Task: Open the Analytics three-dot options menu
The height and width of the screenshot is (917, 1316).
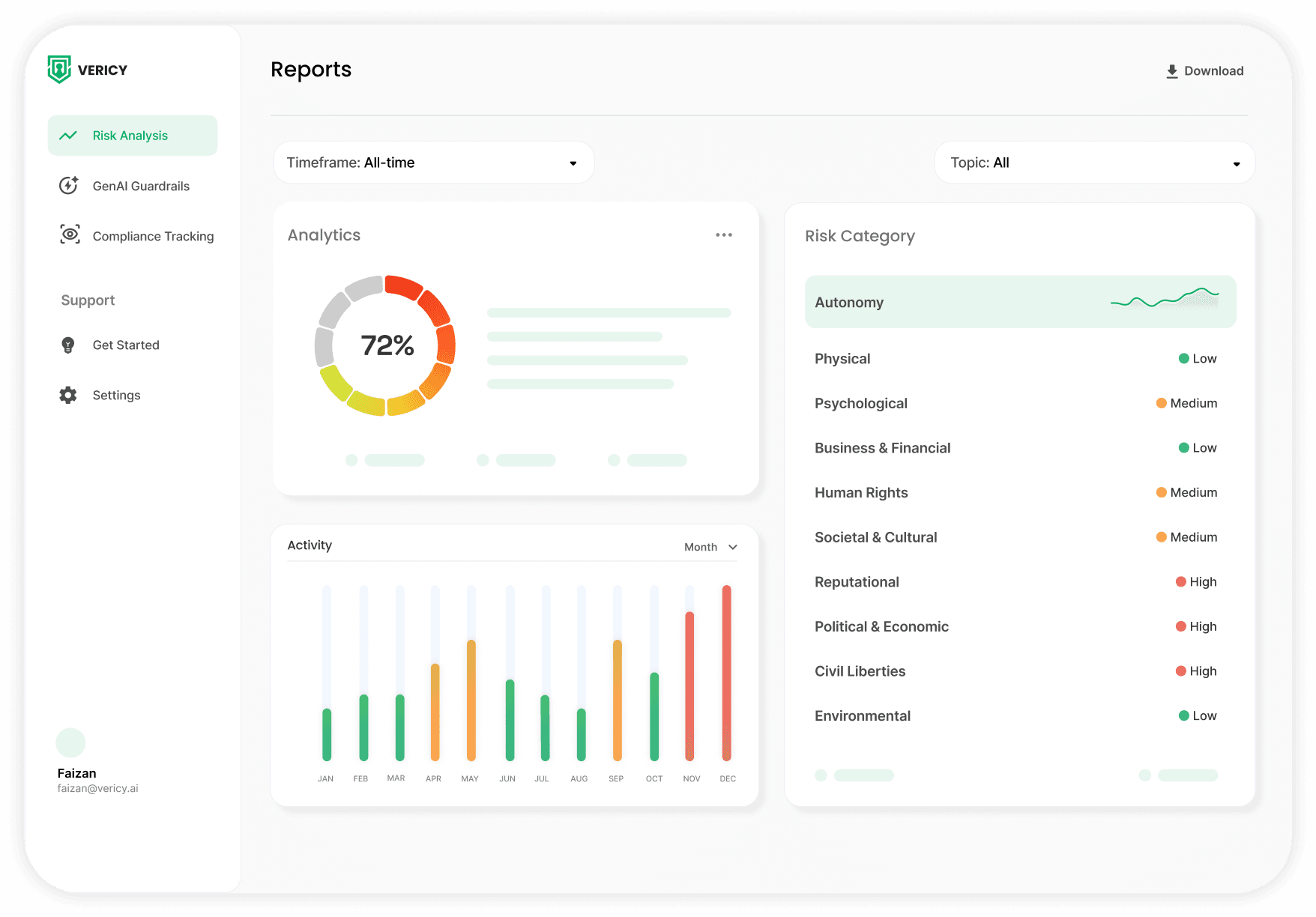Action: coord(723,235)
